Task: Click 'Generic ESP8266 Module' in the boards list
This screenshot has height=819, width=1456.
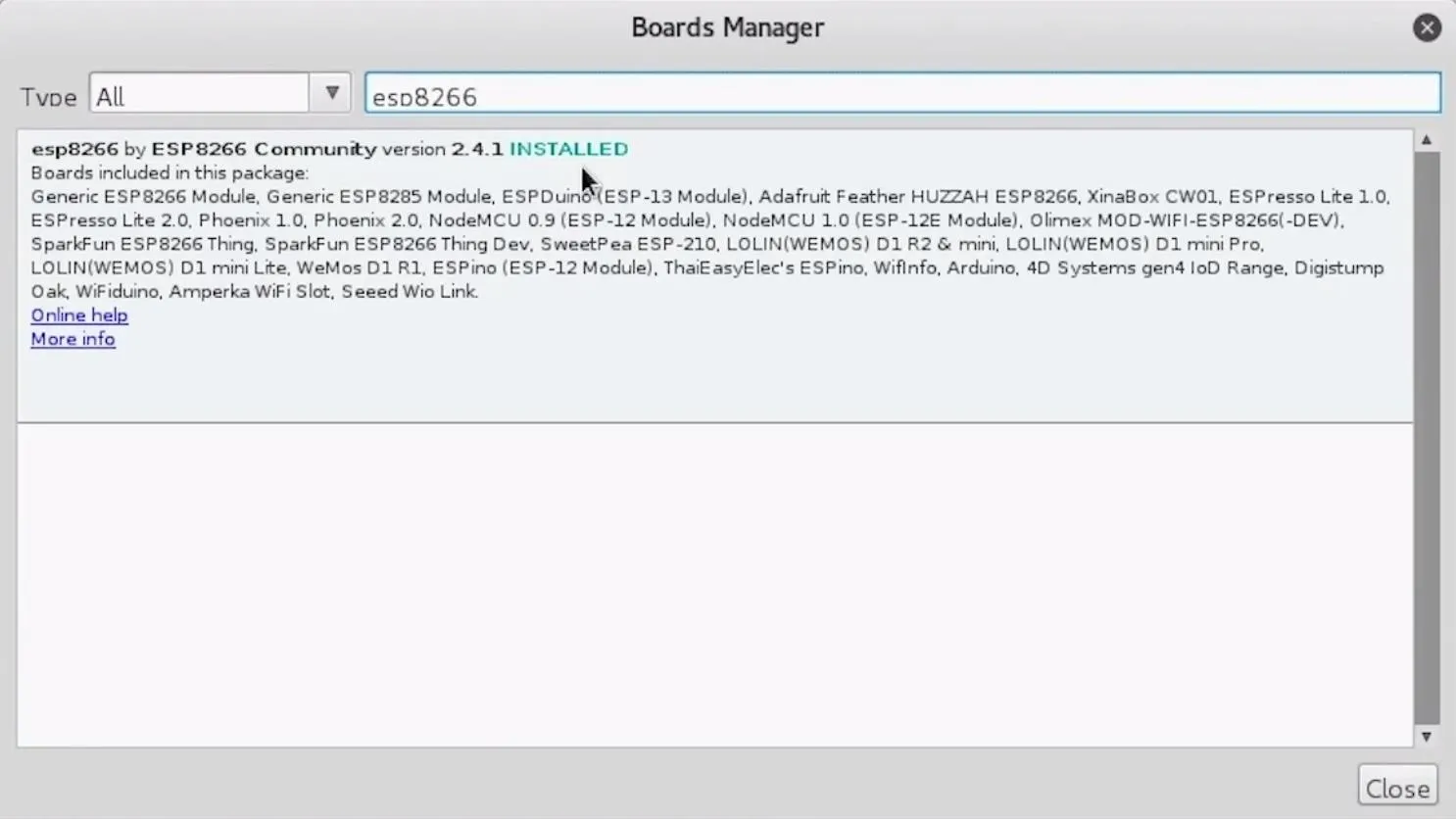Action: 143,196
